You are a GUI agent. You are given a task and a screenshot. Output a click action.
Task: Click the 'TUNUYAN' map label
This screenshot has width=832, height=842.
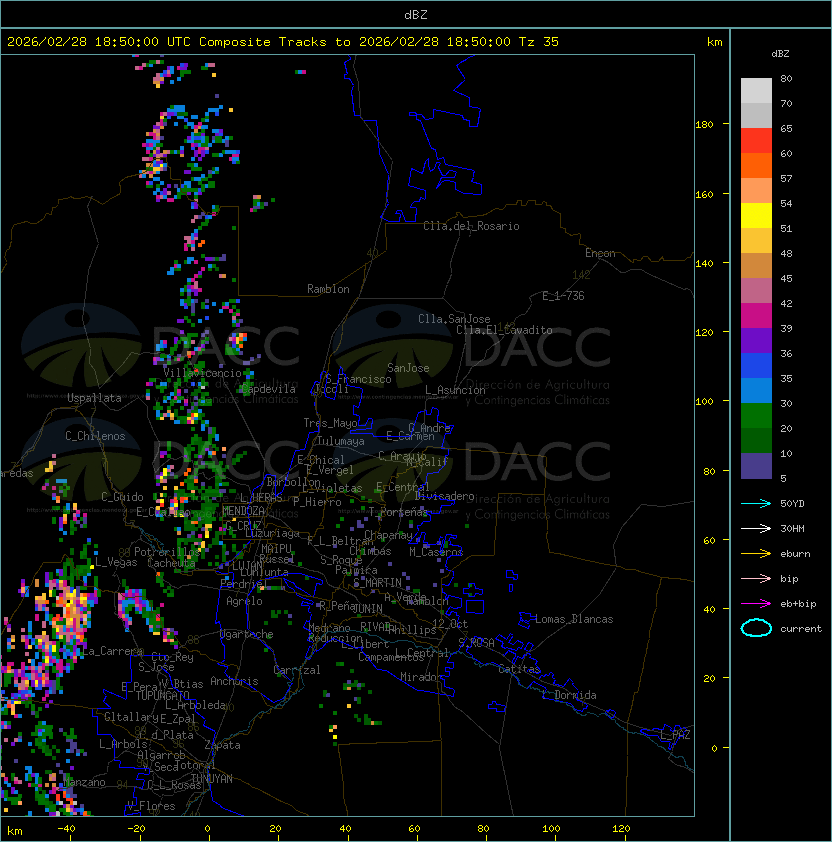tap(212, 779)
